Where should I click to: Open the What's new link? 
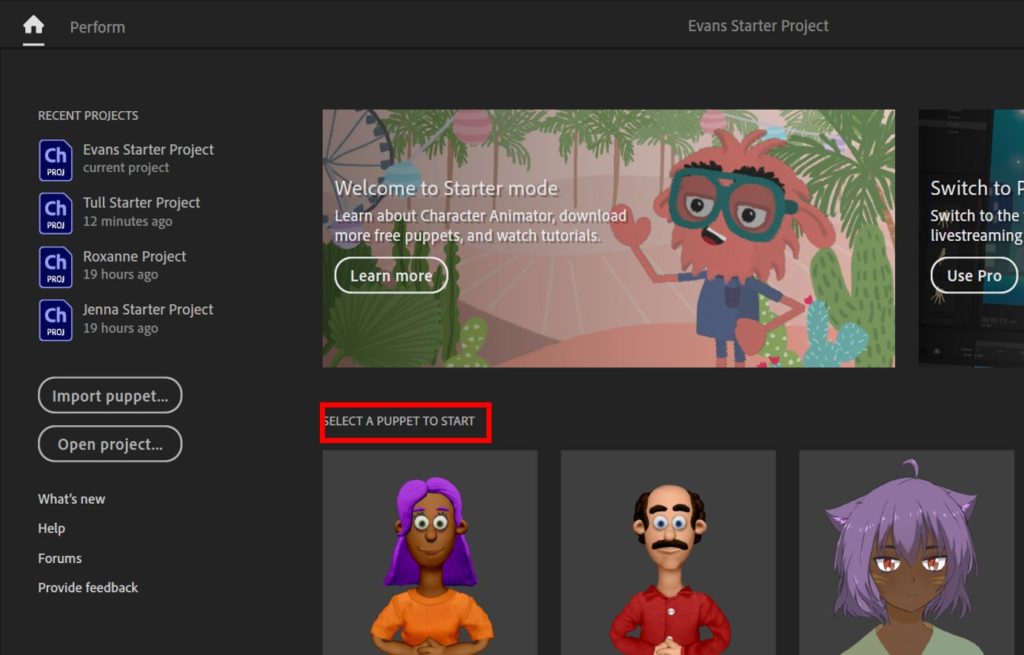tap(71, 498)
